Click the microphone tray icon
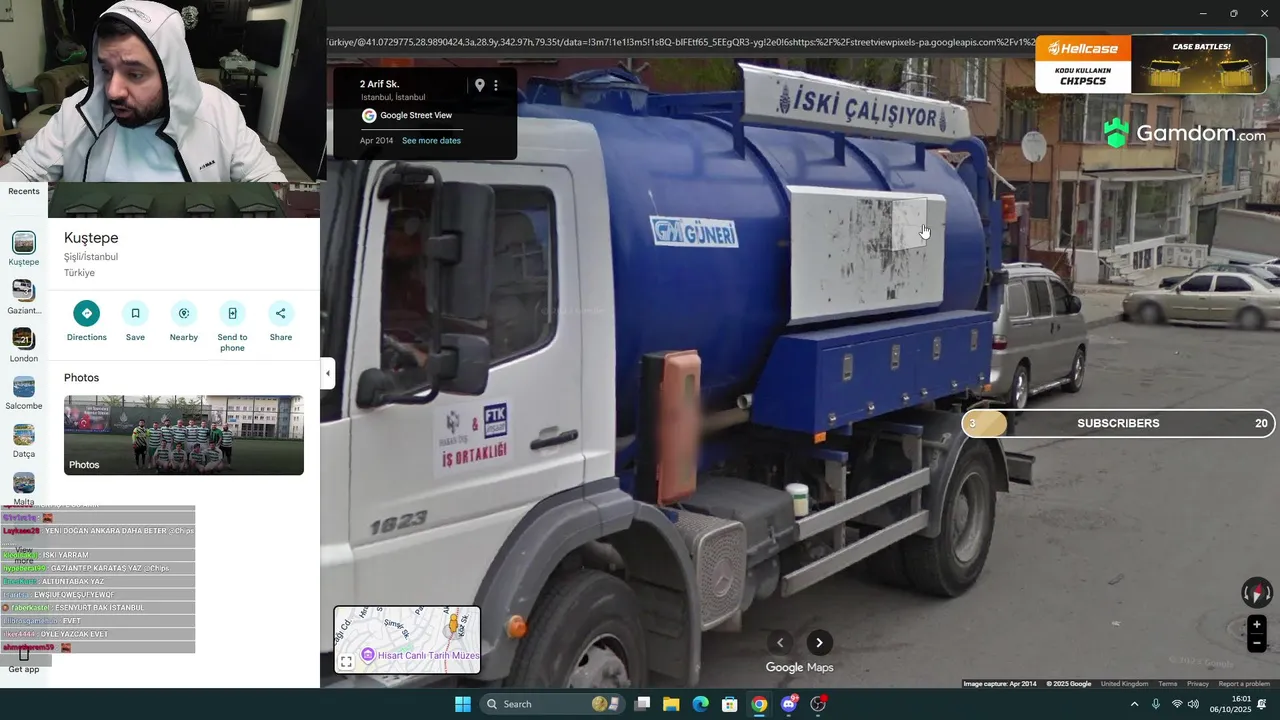 pos(1156,704)
